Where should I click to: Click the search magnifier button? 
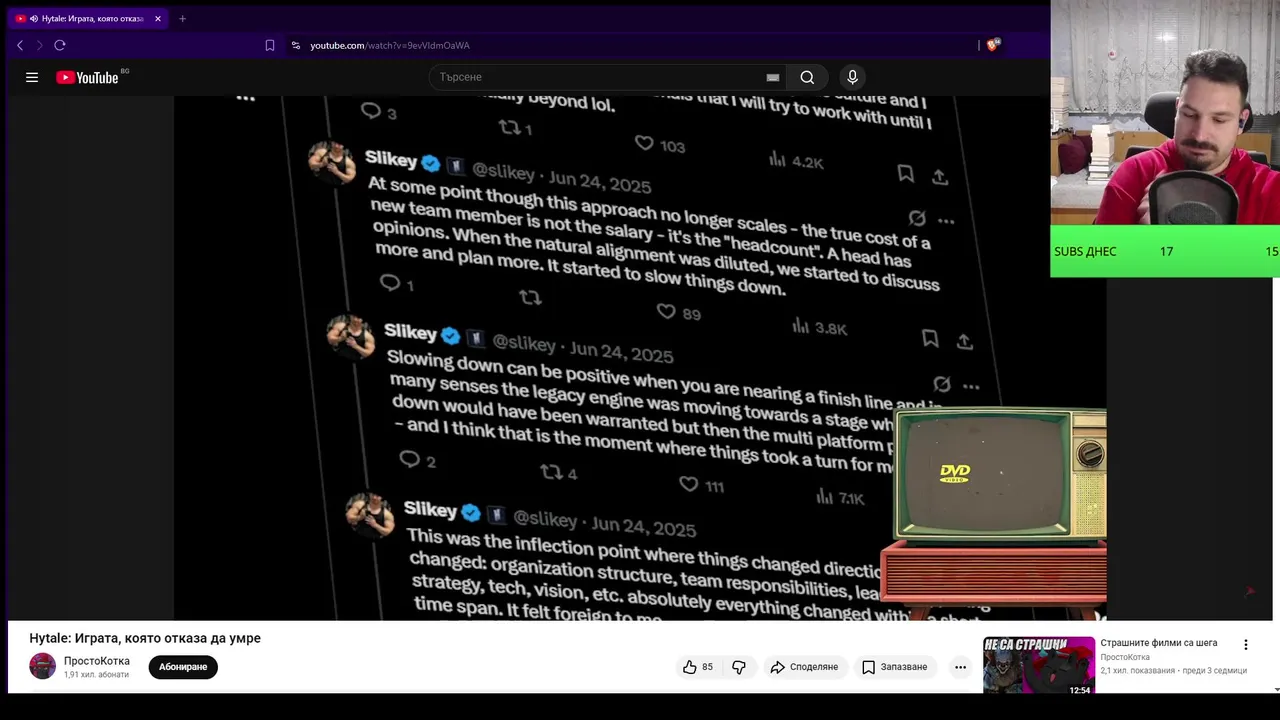pyautogui.click(x=807, y=77)
